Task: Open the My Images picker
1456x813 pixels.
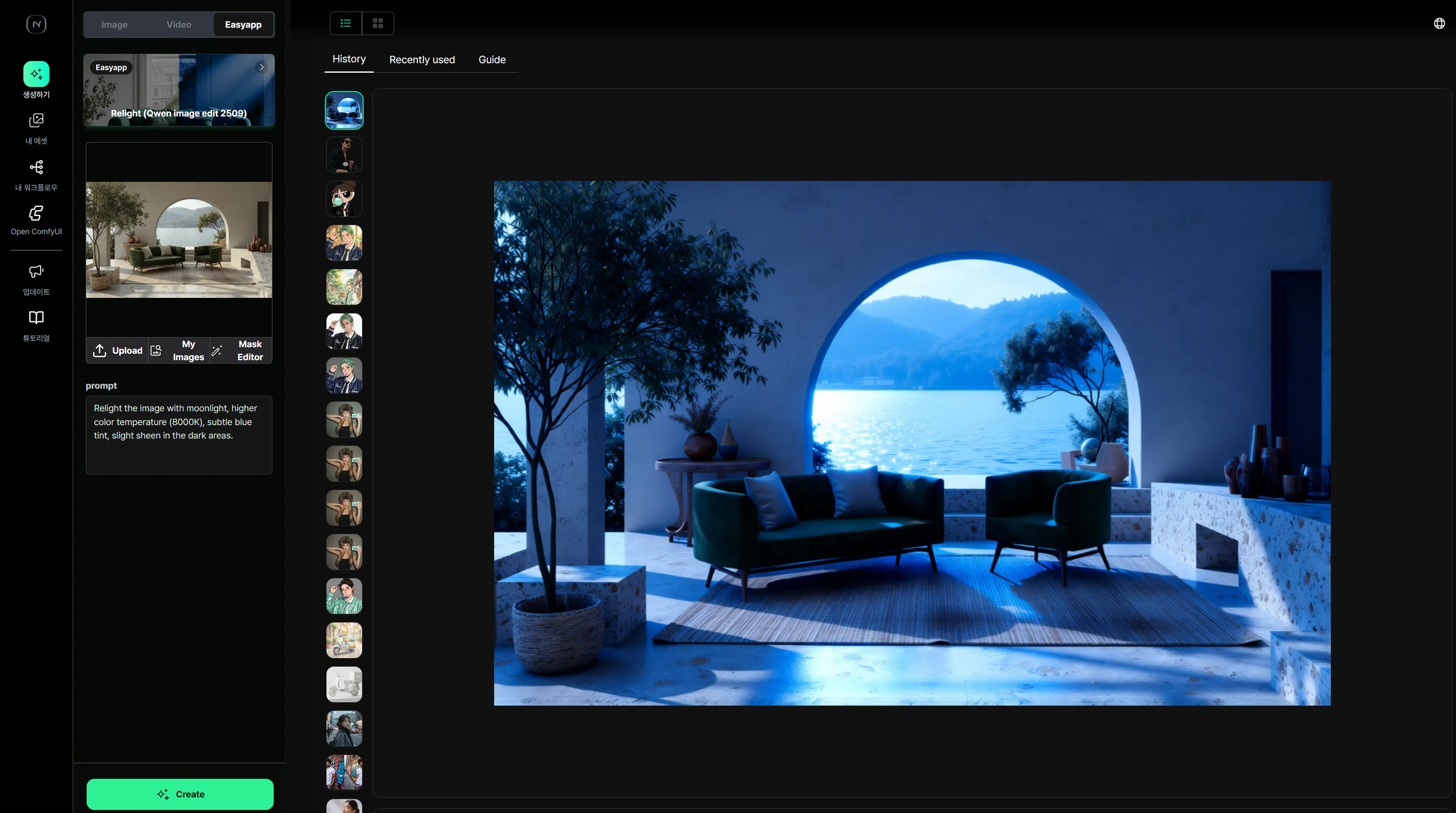Action: (x=178, y=350)
